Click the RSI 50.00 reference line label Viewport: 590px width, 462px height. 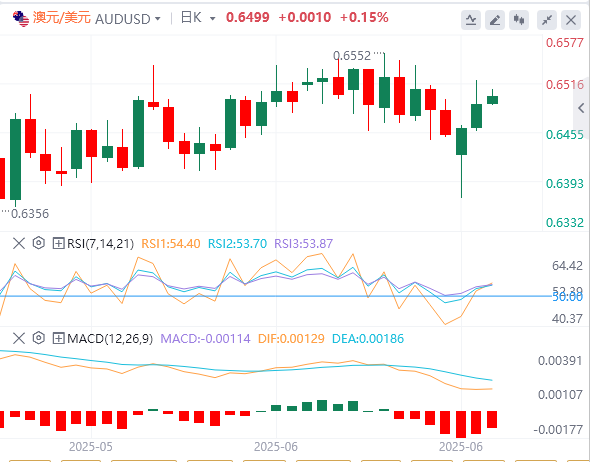pos(567,297)
